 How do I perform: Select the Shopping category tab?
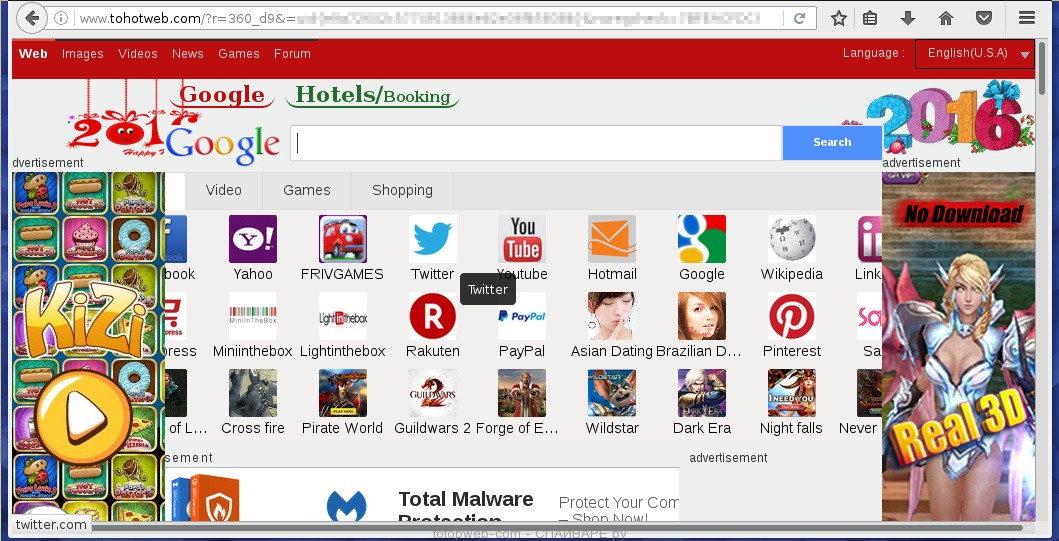pos(402,190)
